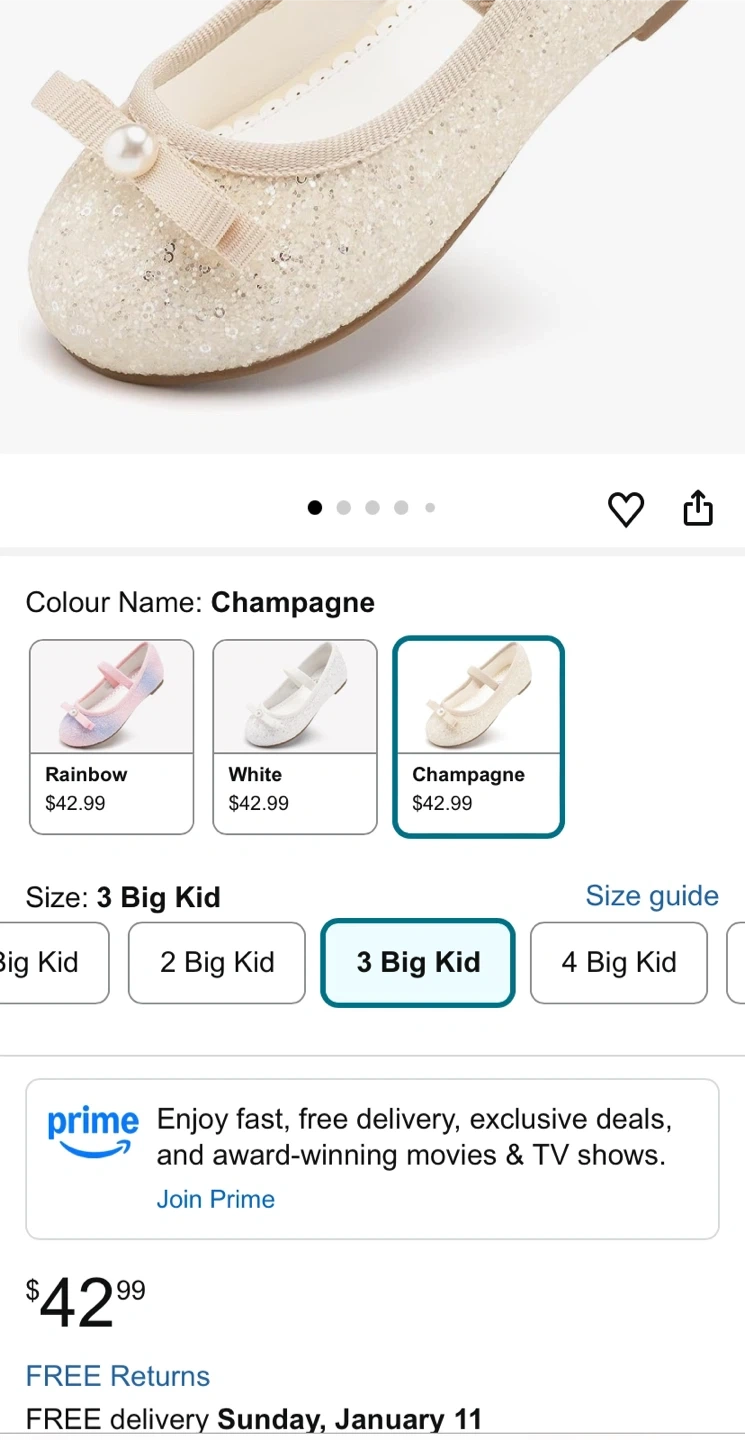Choose size 3 Big Kid
745x1440 pixels.
pos(418,962)
